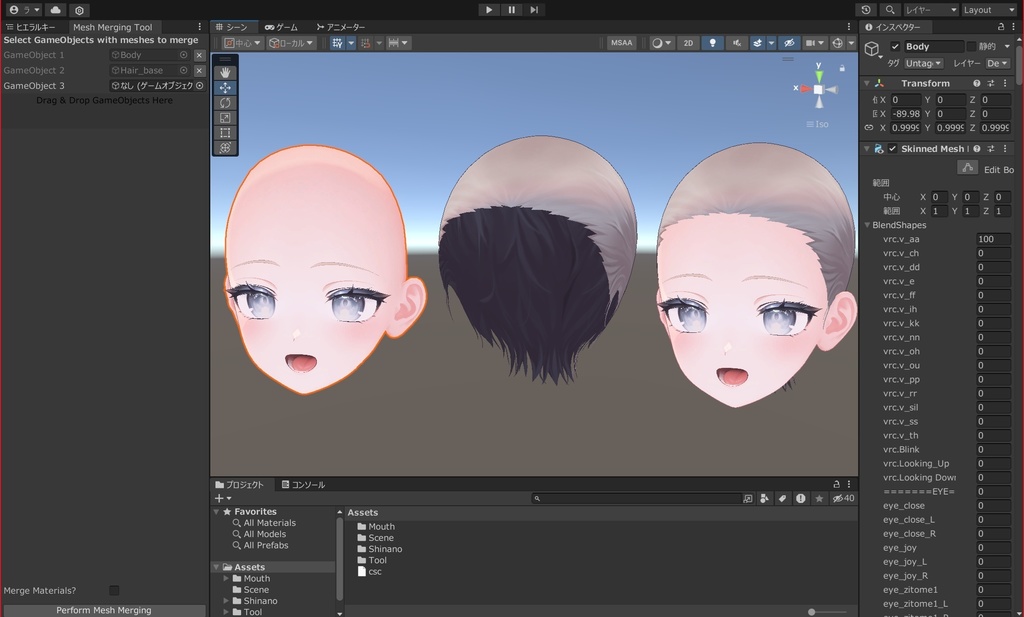
Task: Toggle the 静的 static checkbox
Action: (971, 46)
